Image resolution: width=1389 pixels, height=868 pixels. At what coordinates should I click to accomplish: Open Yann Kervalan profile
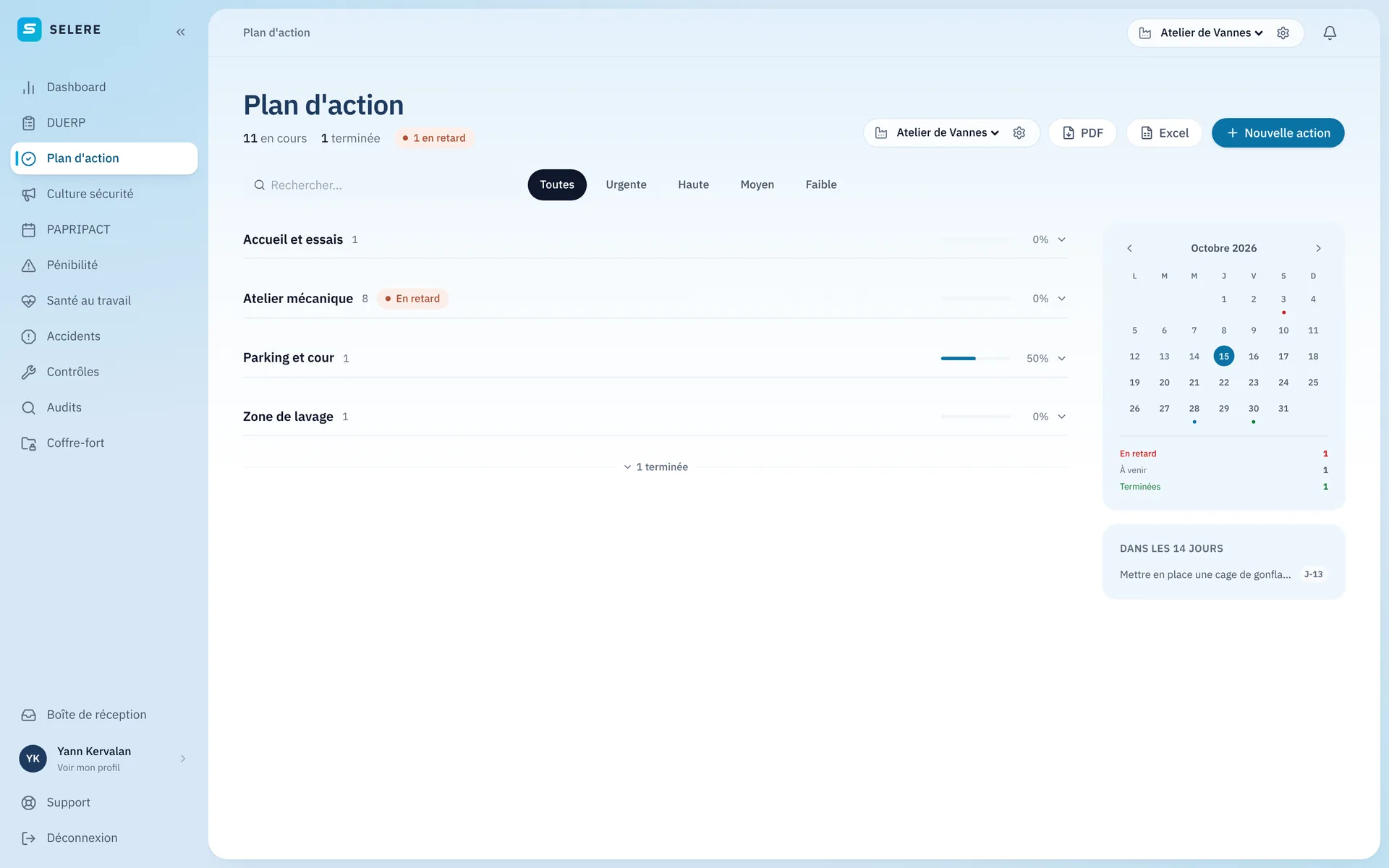104,759
